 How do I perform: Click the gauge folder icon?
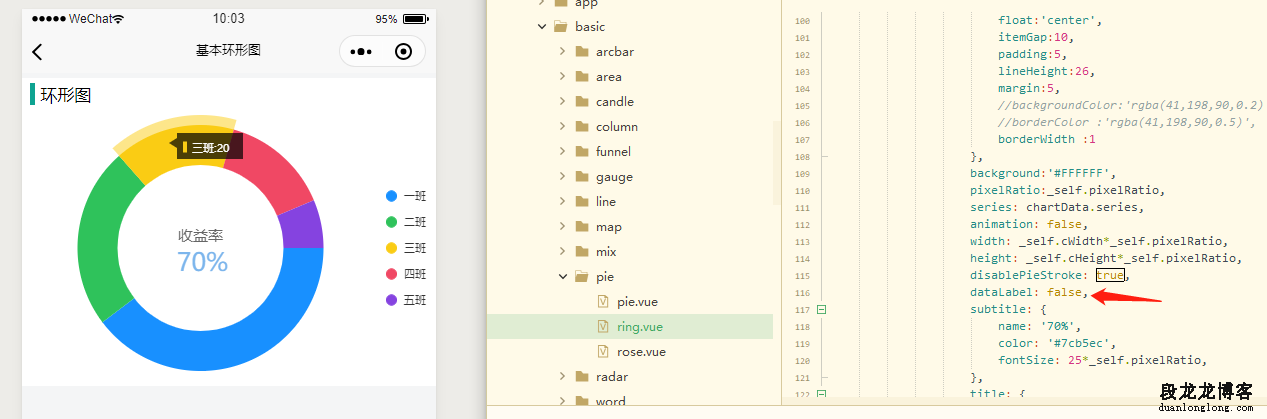pyautogui.click(x=581, y=176)
